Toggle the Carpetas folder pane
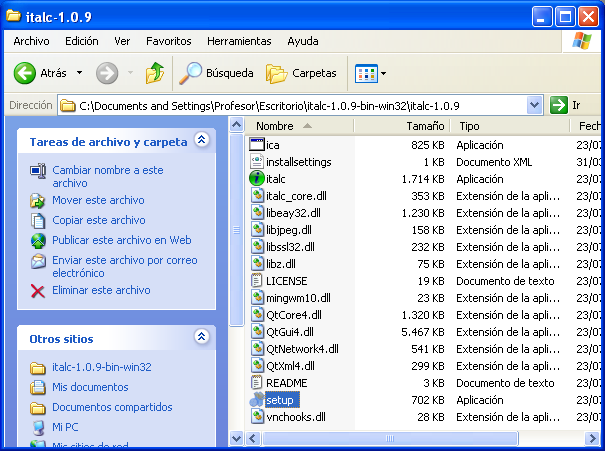This screenshot has width=605, height=451. click(x=301, y=73)
